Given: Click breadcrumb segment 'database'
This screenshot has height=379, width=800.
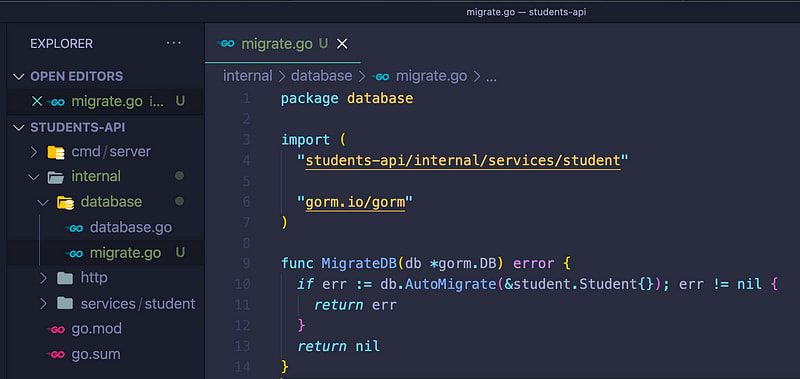Looking at the screenshot, I should (321, 76).
